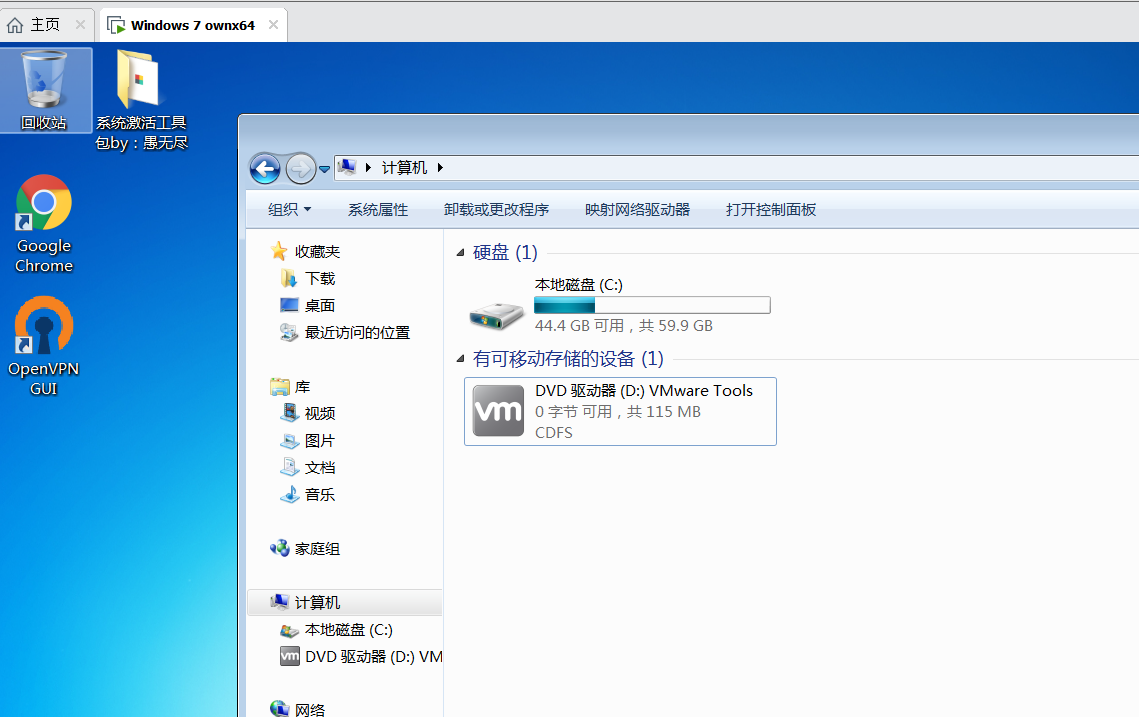Image resolution: width=1139 pixels, height=717 pixels.
Task: Close the 主页 tab
Action: pyautogui.click(x=80, y=25)
